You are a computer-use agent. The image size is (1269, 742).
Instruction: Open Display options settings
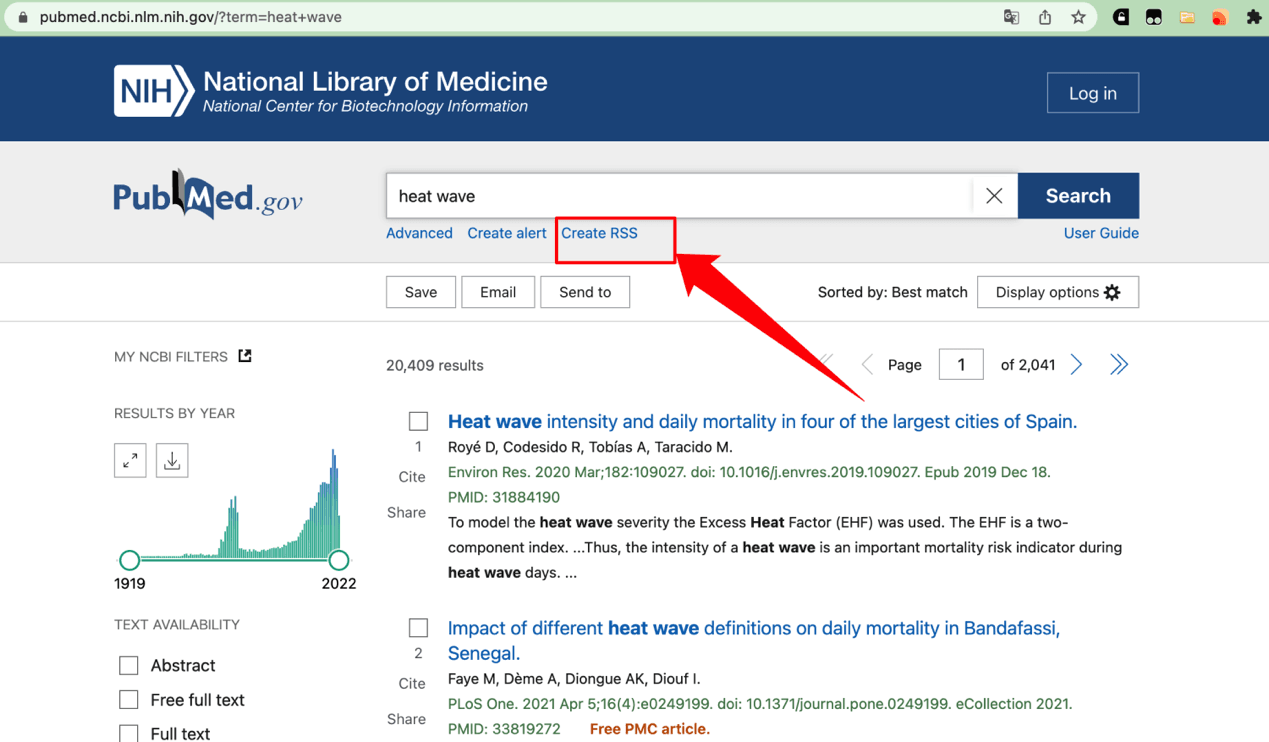pyautogui.click(x=1057, y=292)
